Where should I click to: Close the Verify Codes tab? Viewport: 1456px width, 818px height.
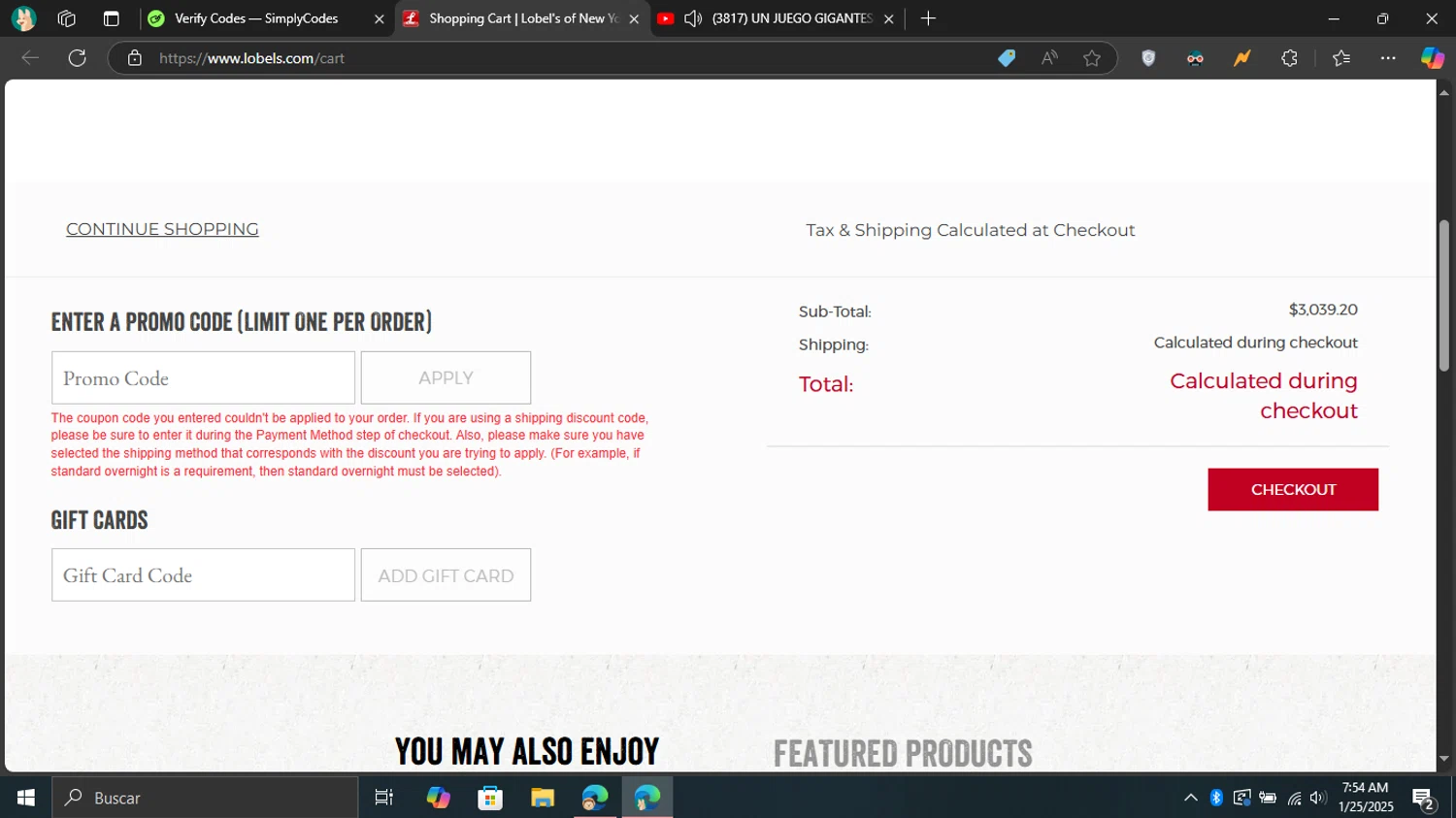click(380, 18)
